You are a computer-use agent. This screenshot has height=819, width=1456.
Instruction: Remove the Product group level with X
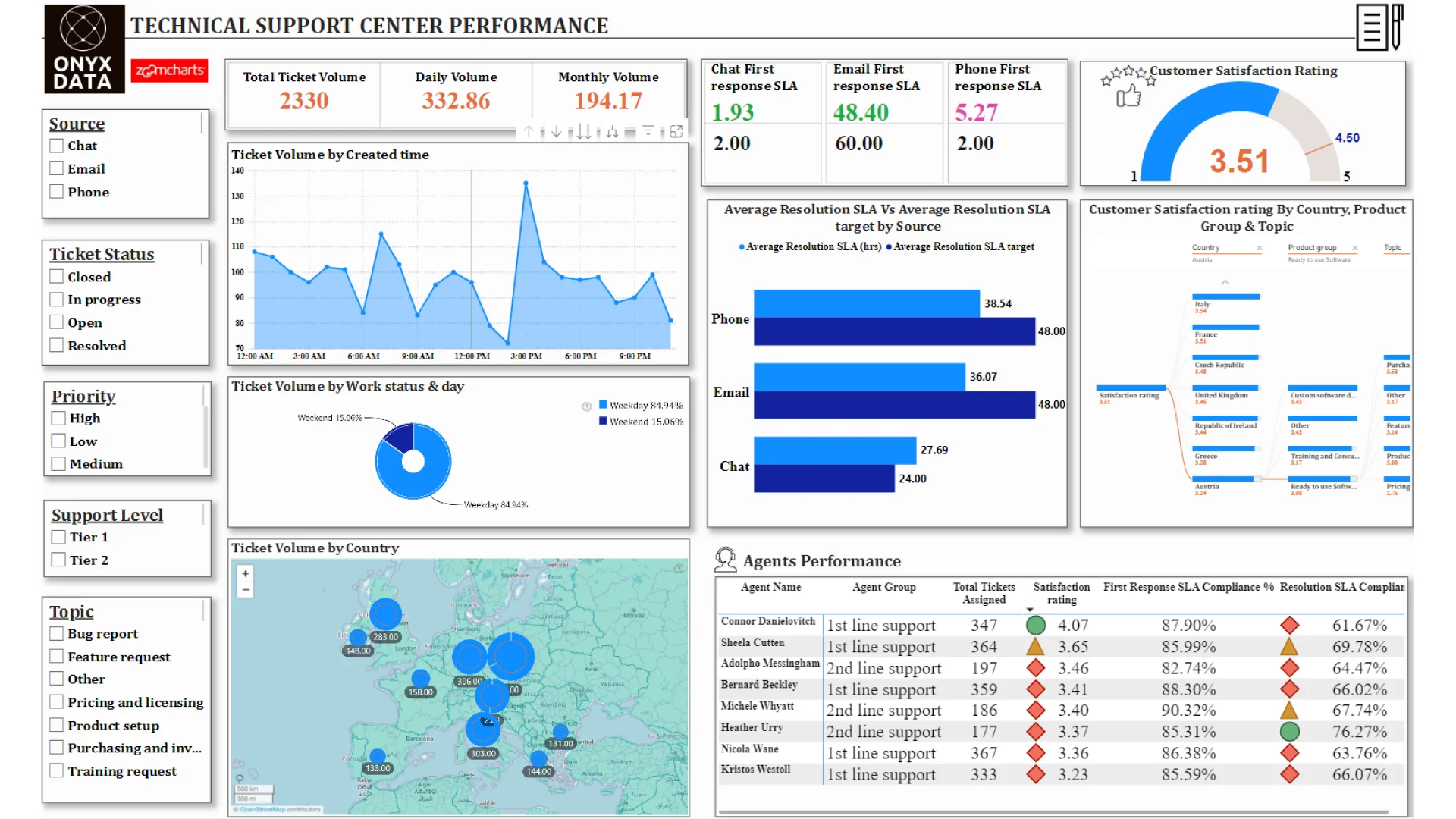click(1354, 248)
